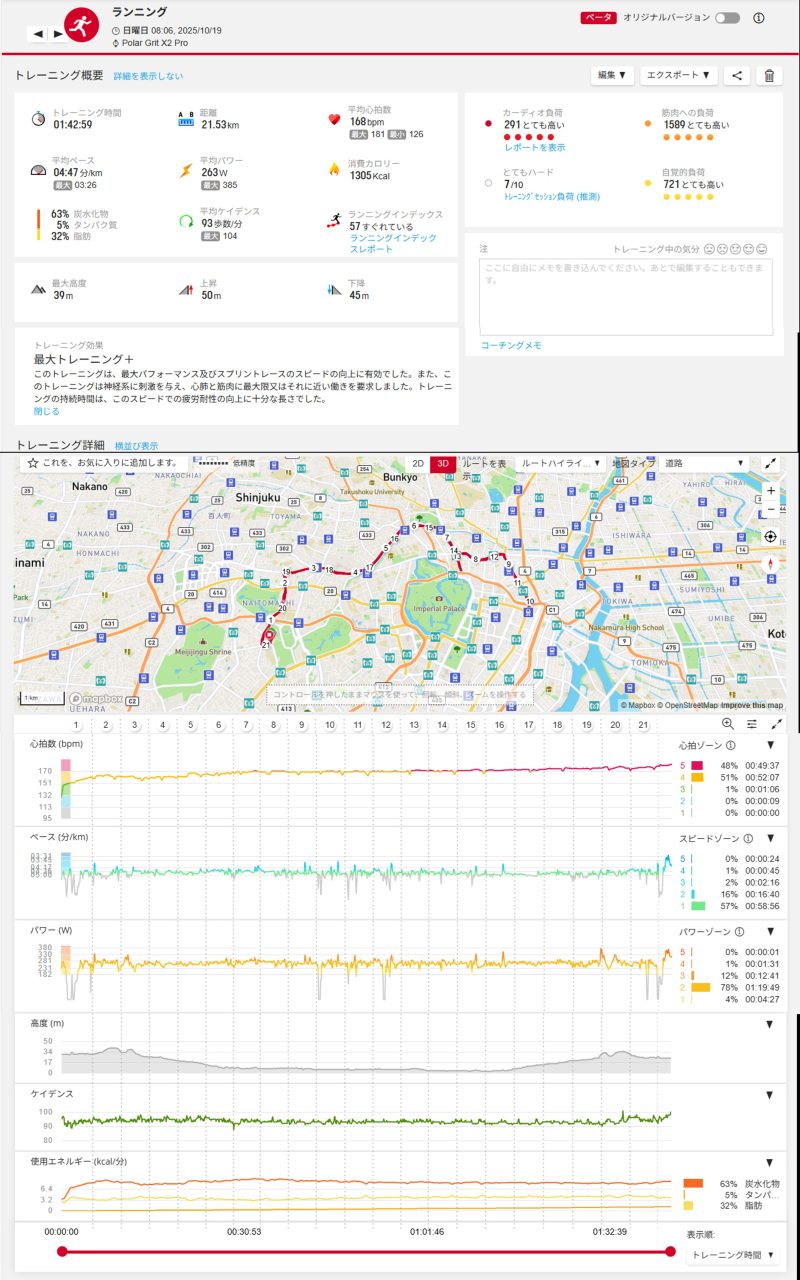
Task: Select the 3D map view button
Action: [443, 464]
